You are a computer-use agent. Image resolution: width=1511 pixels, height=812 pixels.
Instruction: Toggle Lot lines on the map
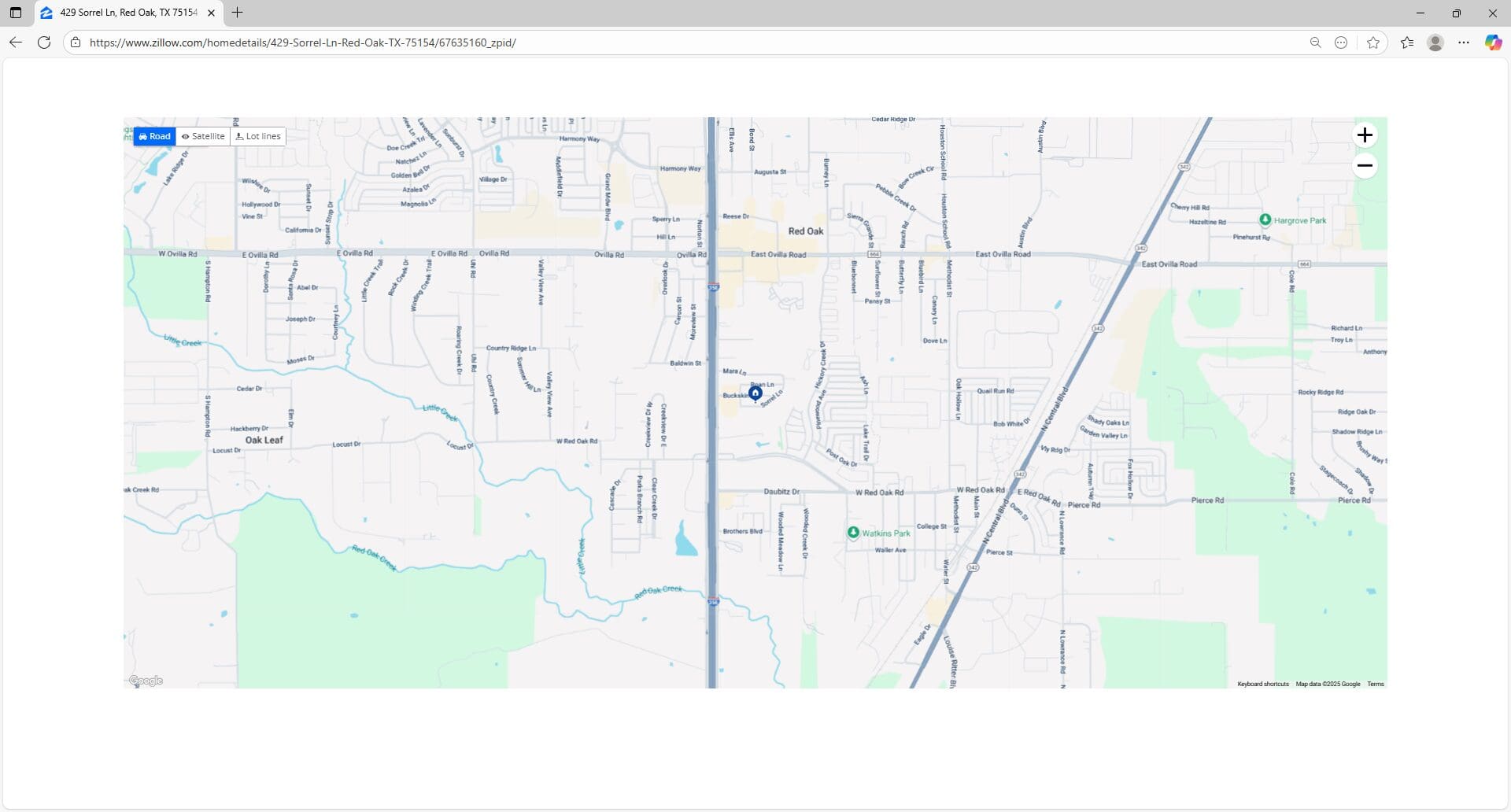(x=258, y=136)
